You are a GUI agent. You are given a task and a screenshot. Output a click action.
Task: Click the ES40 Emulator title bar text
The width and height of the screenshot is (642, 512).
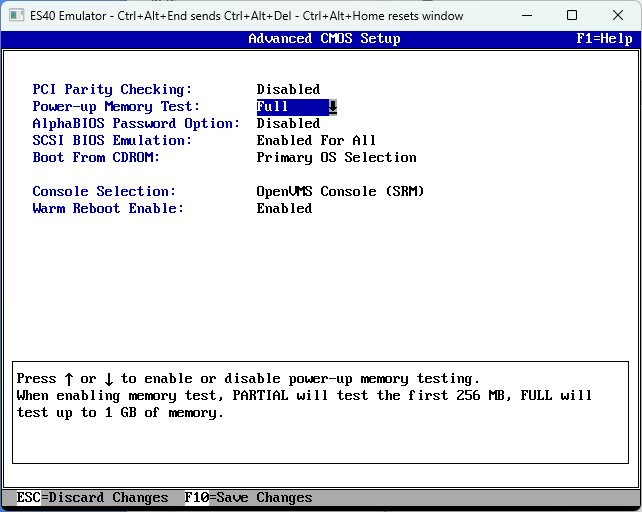tap(246, 16)
